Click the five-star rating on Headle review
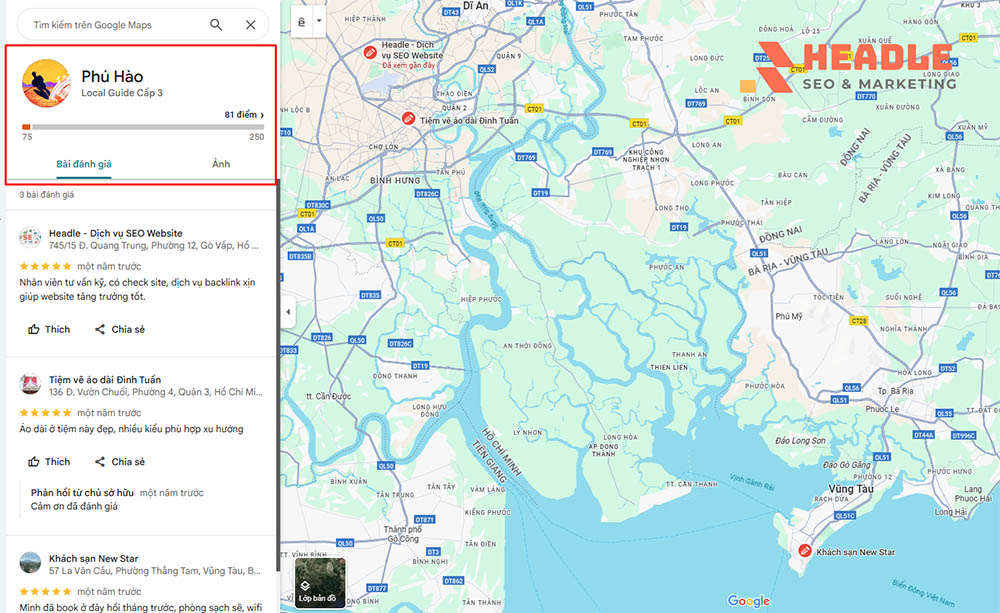The image size is (1000, 613). coord(45,266)
